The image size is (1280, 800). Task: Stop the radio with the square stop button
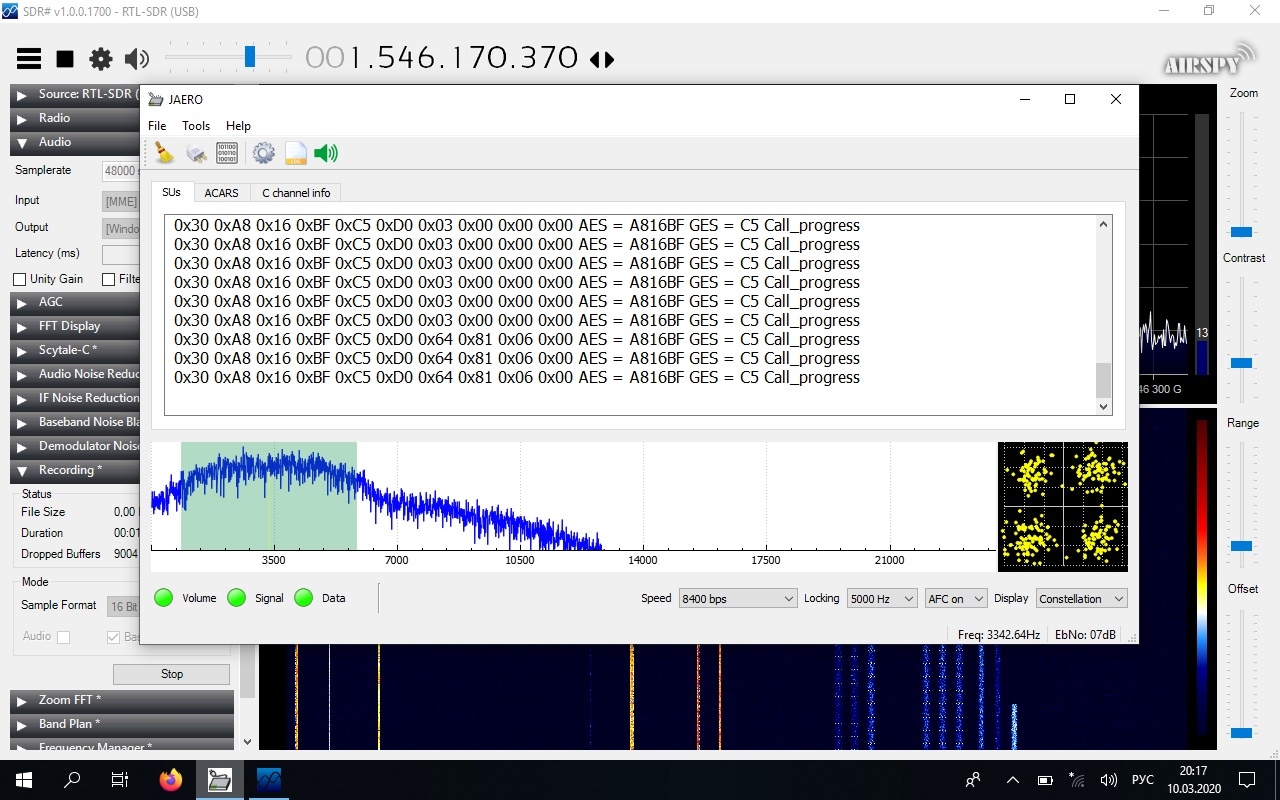[65, 59]
